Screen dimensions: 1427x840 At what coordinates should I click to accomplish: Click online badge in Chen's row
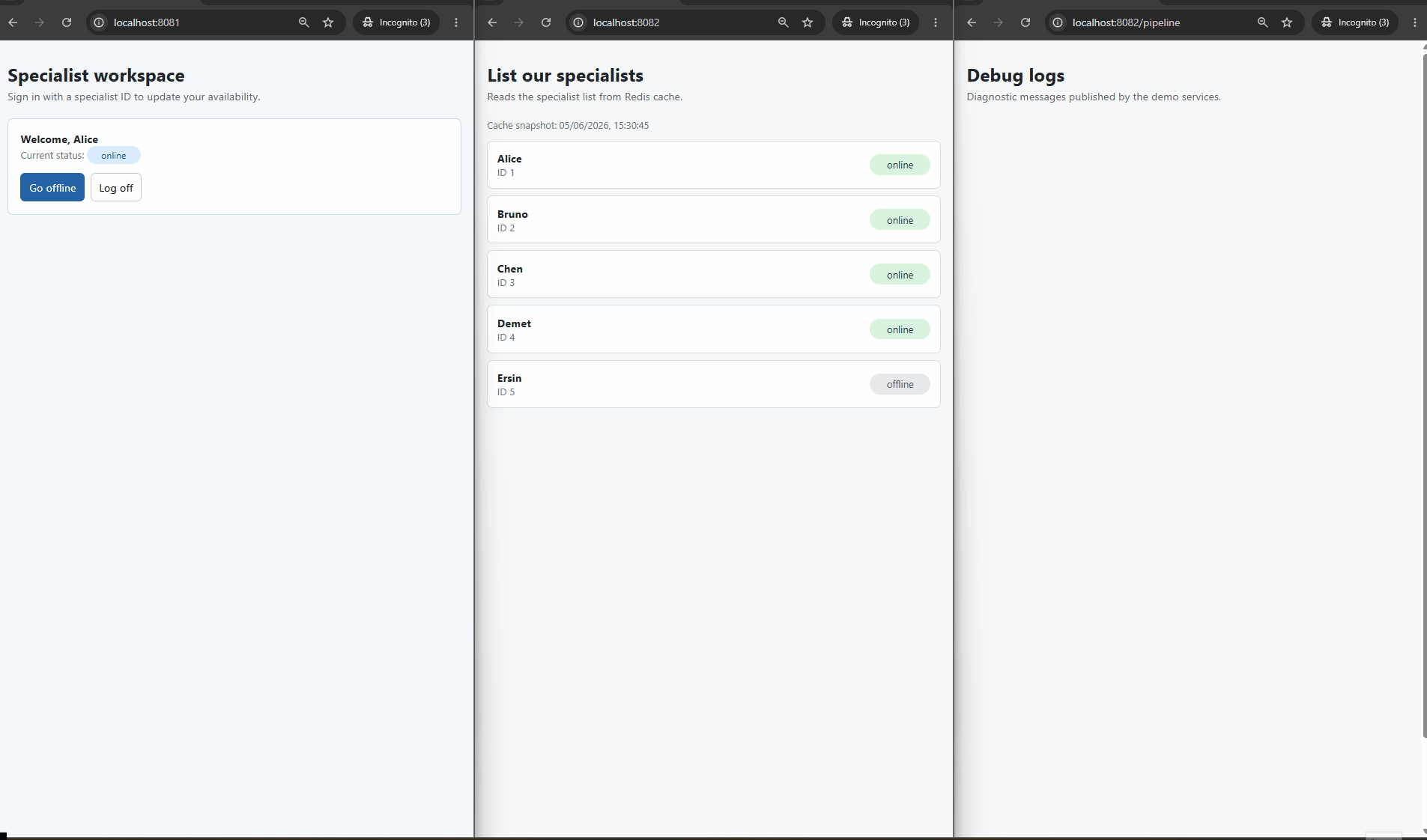pos(900,275)
